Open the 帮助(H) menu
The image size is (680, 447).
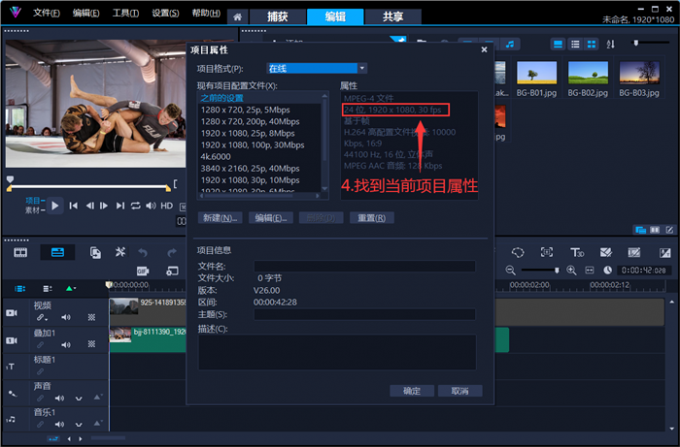point(206,13)
